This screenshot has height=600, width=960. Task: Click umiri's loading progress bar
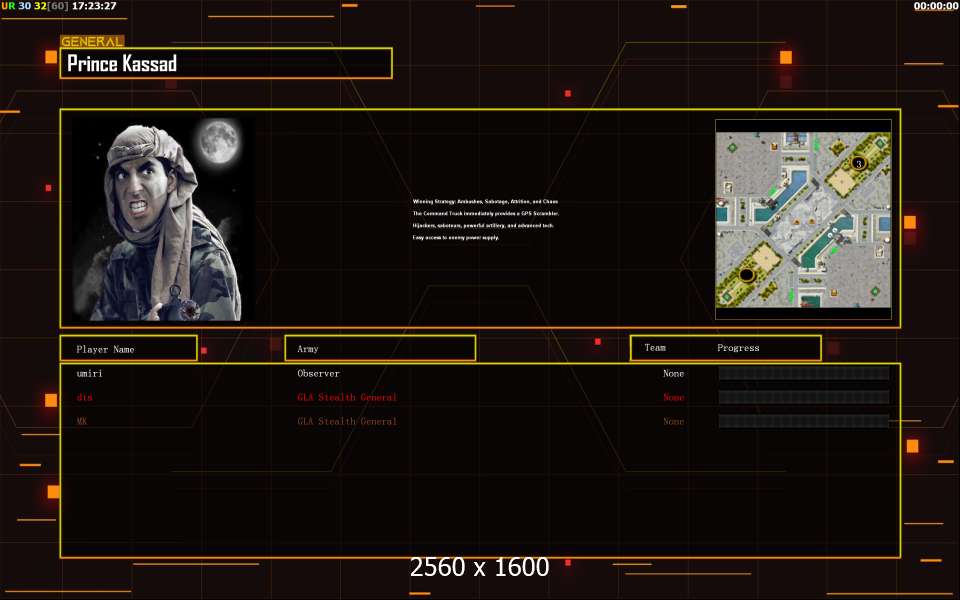point(804,373)
